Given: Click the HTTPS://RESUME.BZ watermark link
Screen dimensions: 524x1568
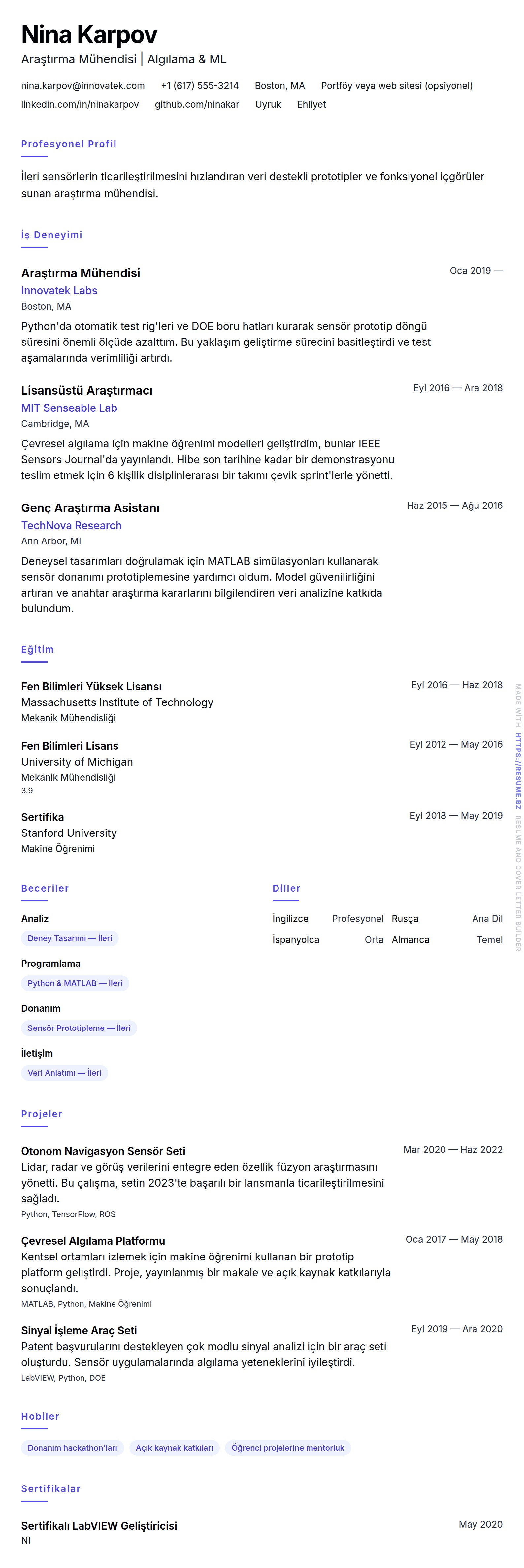Looking at the screenshot, I should [x=518, y=770].
